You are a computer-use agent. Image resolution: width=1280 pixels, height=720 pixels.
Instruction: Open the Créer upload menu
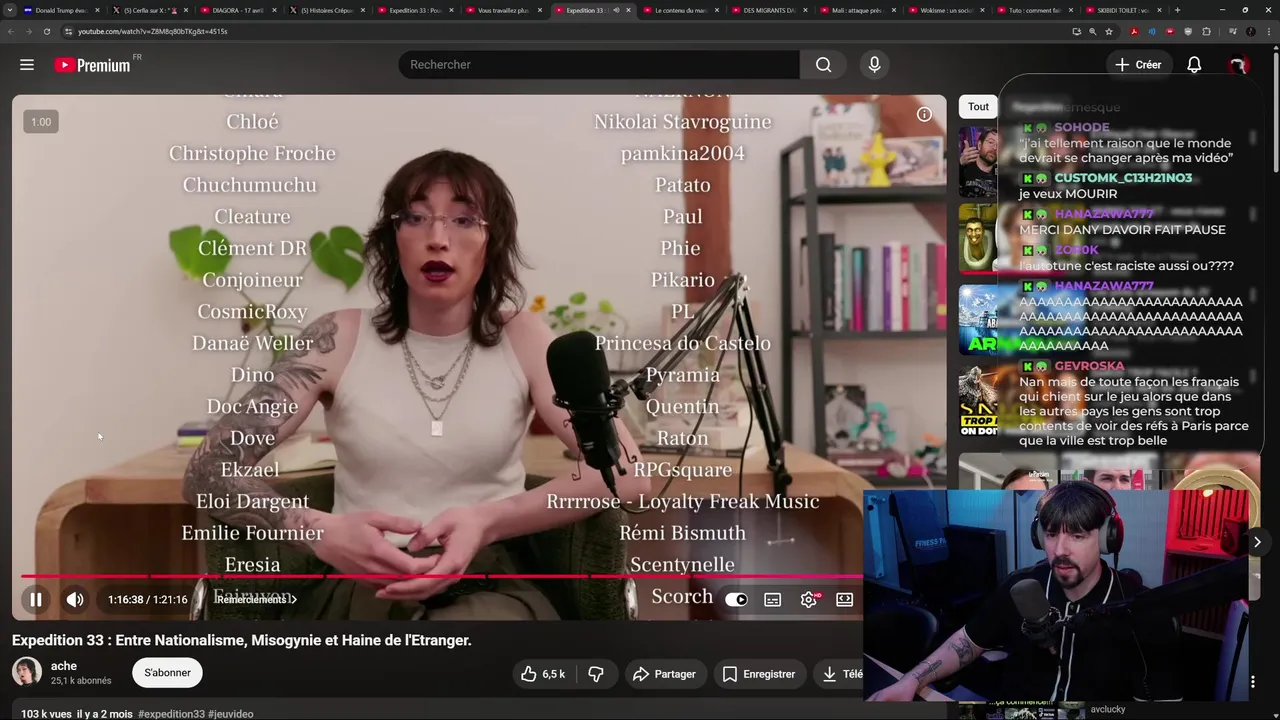click(1138, 65)
